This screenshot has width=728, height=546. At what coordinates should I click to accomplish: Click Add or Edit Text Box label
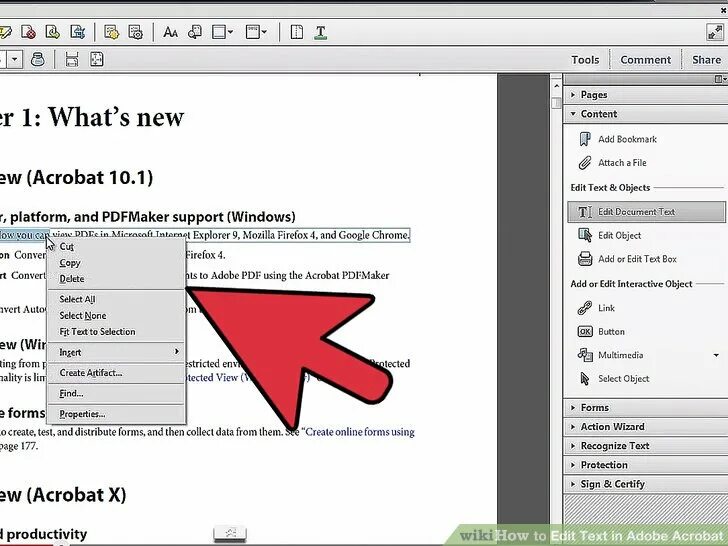tap(637, 259)
